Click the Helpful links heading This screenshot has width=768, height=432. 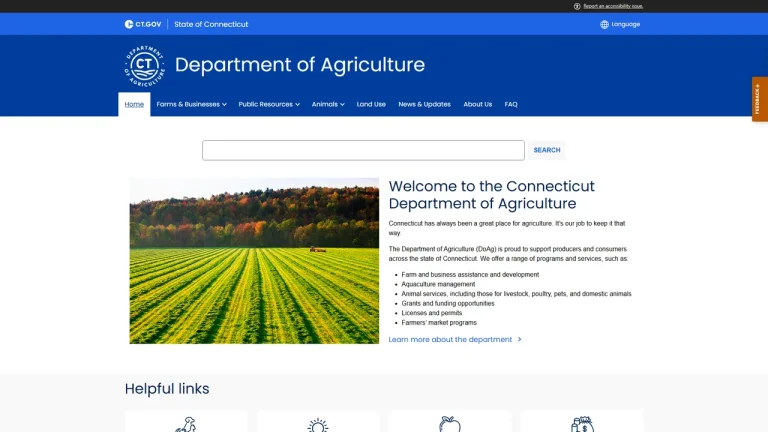(x=167, y=388)
